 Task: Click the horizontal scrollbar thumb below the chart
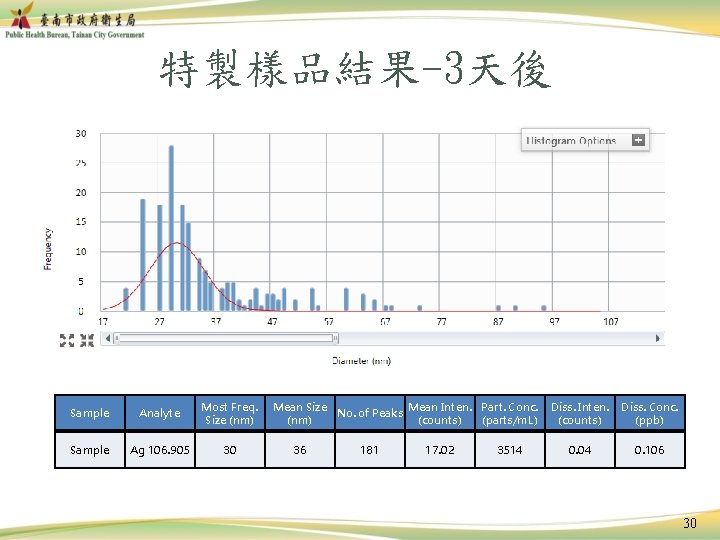pyautogui.click(x=226, y=338)
